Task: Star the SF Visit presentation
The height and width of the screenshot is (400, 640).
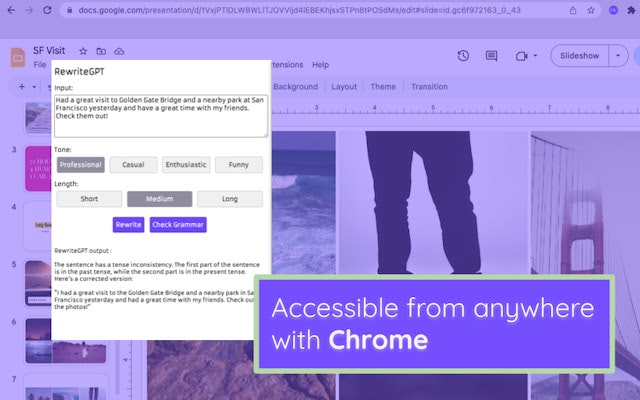Action: pyautogui.click(x=83, y=51)
